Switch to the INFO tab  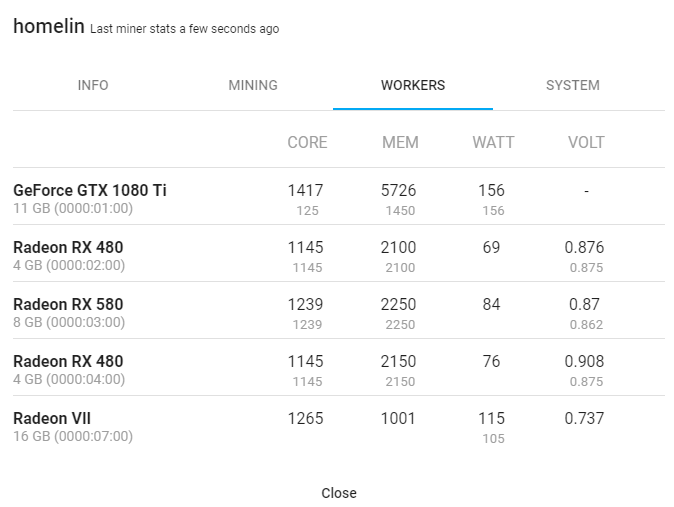point(93,85)
